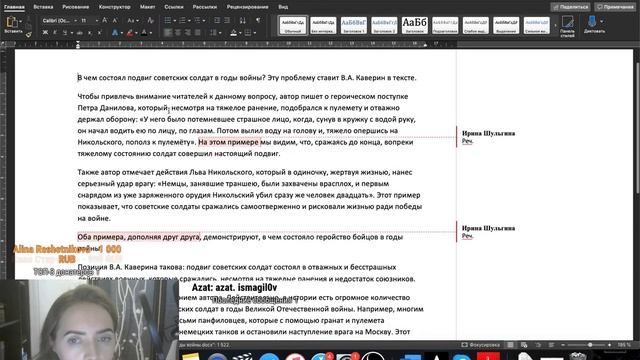Image resolution: width=640 pixels, height=360 pixels.
Task: Open the Макет ribbon tab
Action: pos(147,7)
